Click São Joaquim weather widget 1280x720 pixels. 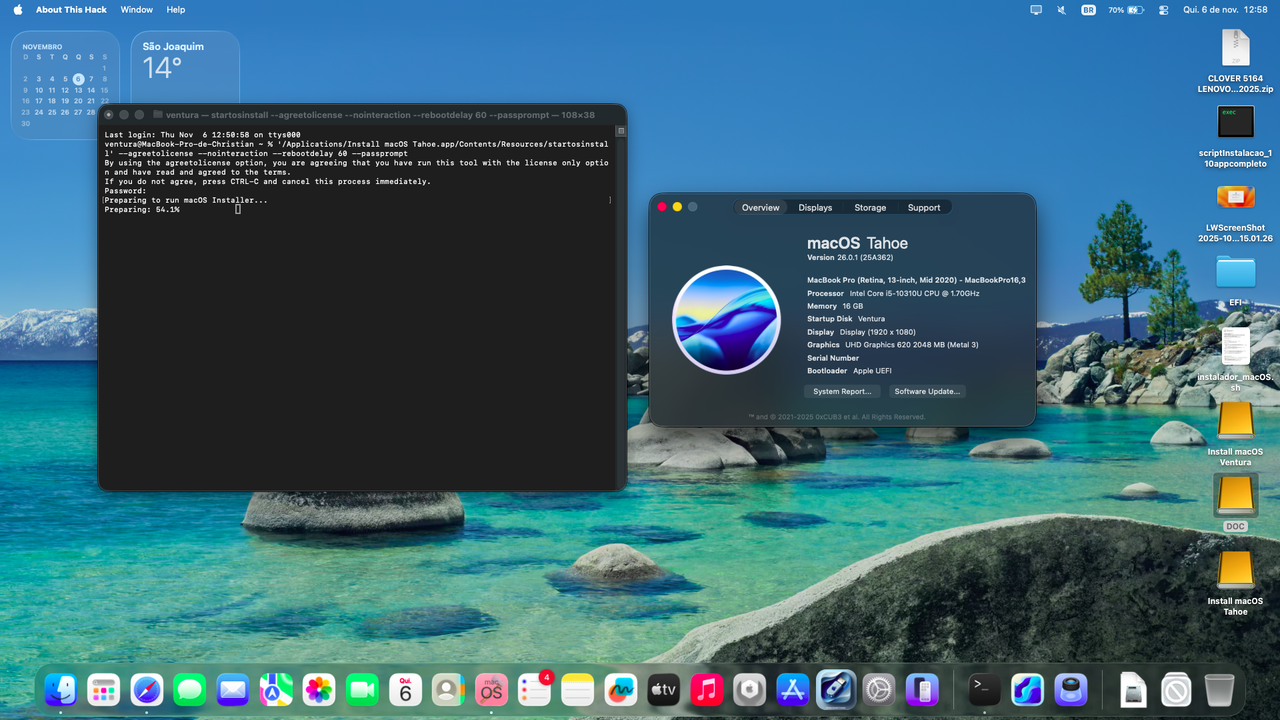(185, 85)
